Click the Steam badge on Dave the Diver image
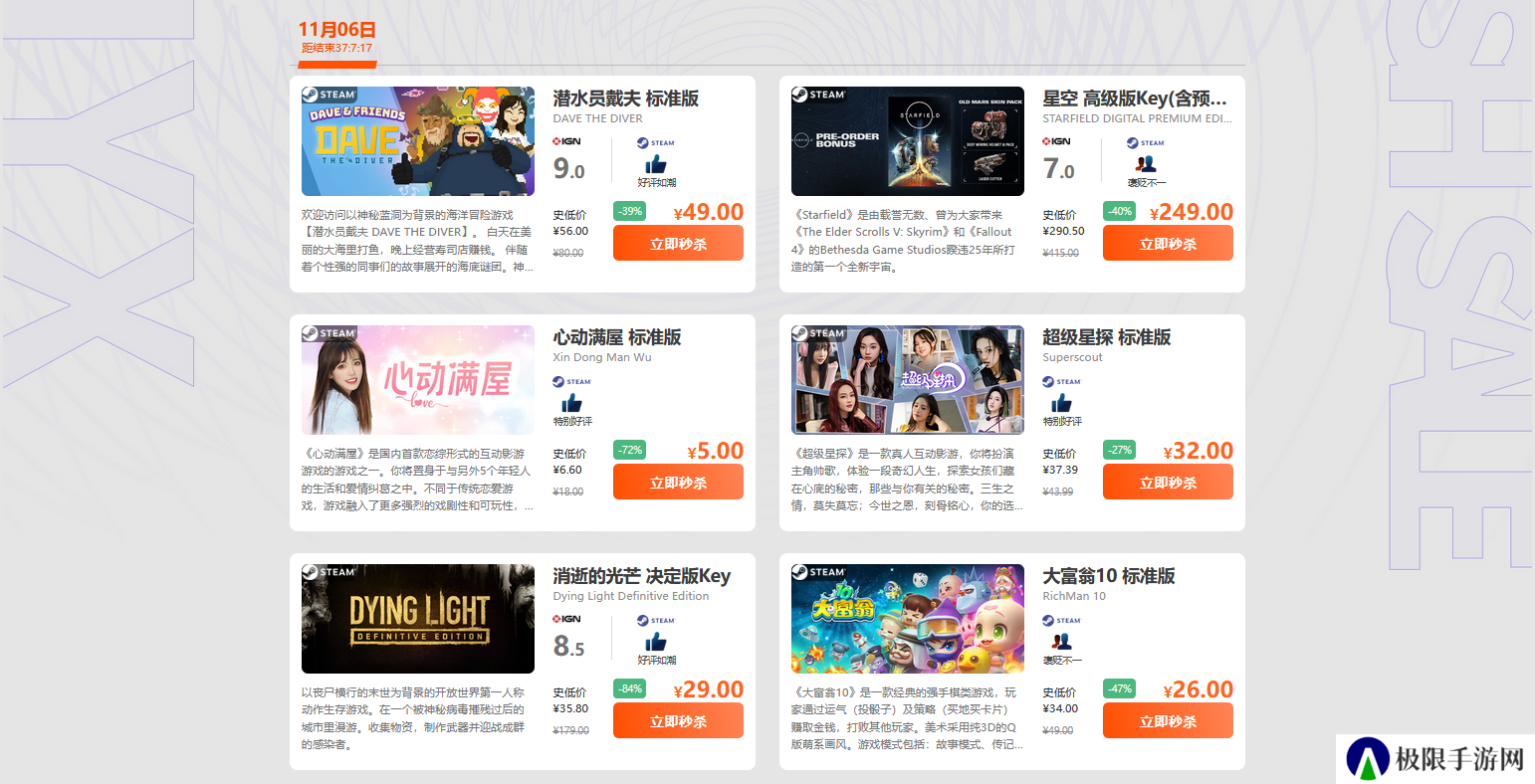 point(329,95)
